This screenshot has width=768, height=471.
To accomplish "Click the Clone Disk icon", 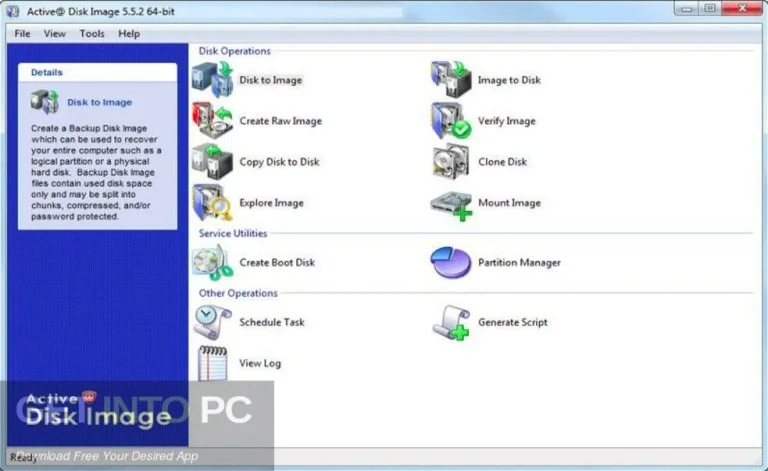I will click(451, 162).
